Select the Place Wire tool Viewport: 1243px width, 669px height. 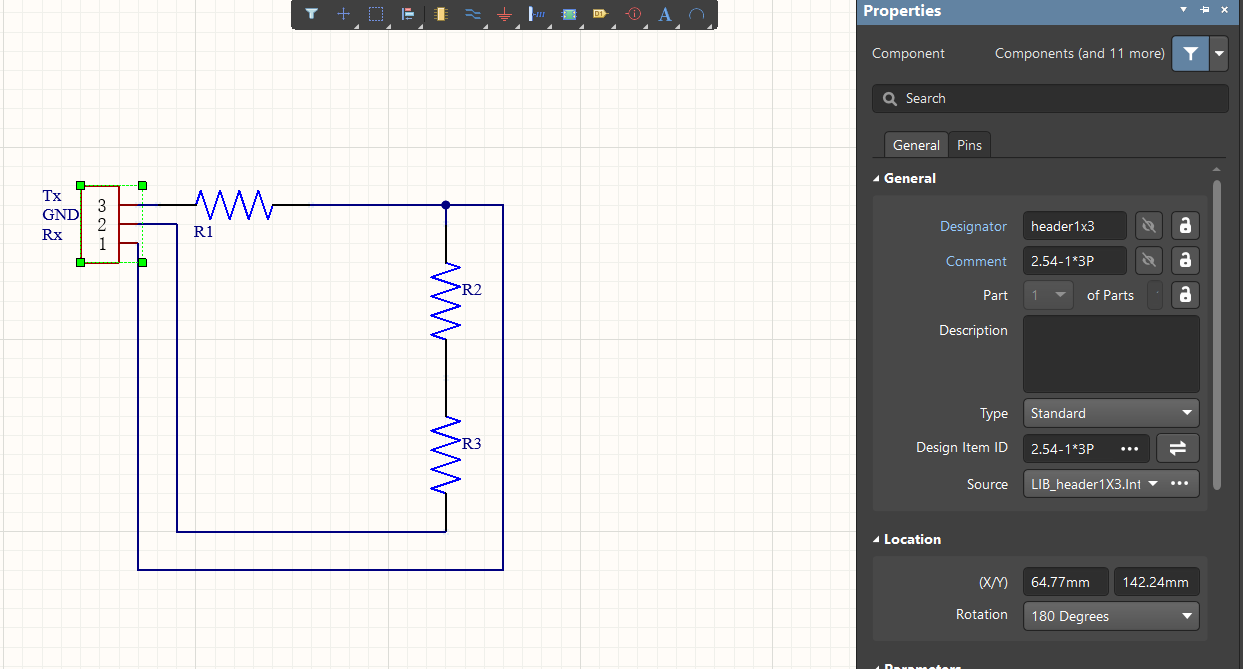[x=473, y=14]
